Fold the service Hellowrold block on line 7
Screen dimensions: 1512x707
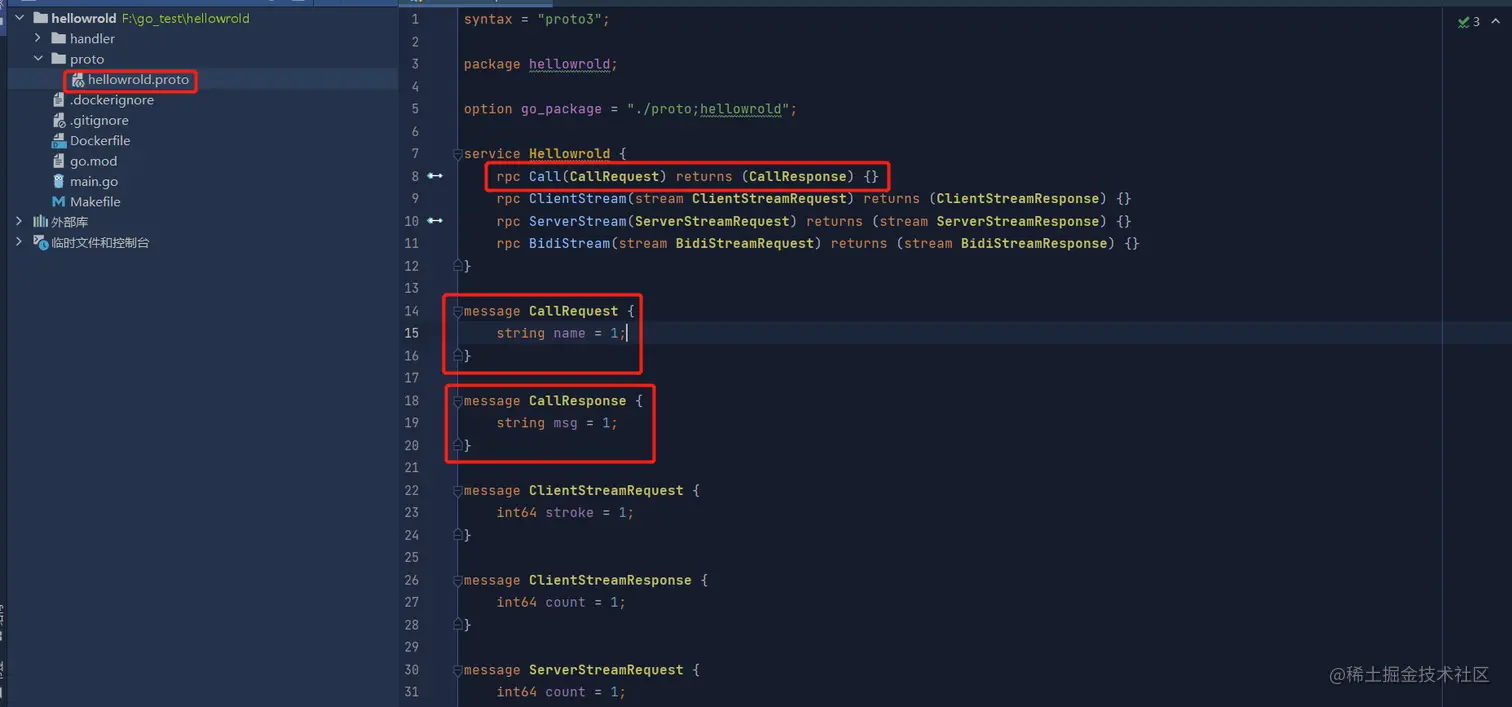458,154
